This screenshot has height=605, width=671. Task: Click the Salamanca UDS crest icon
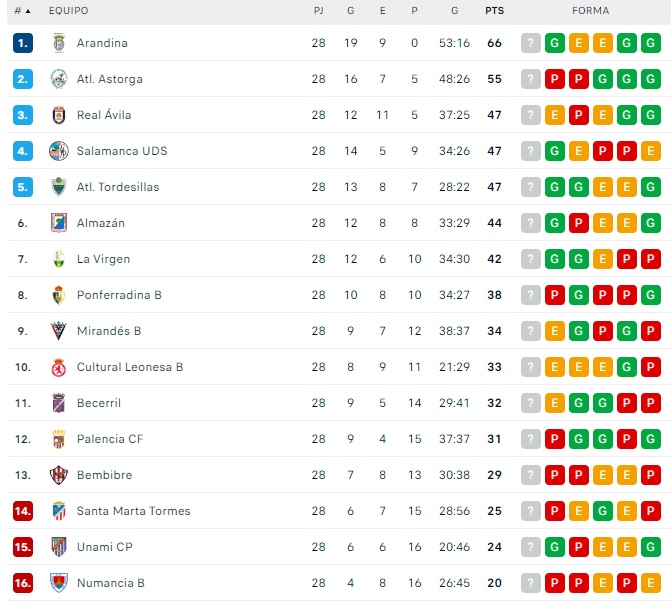(58, 151)
